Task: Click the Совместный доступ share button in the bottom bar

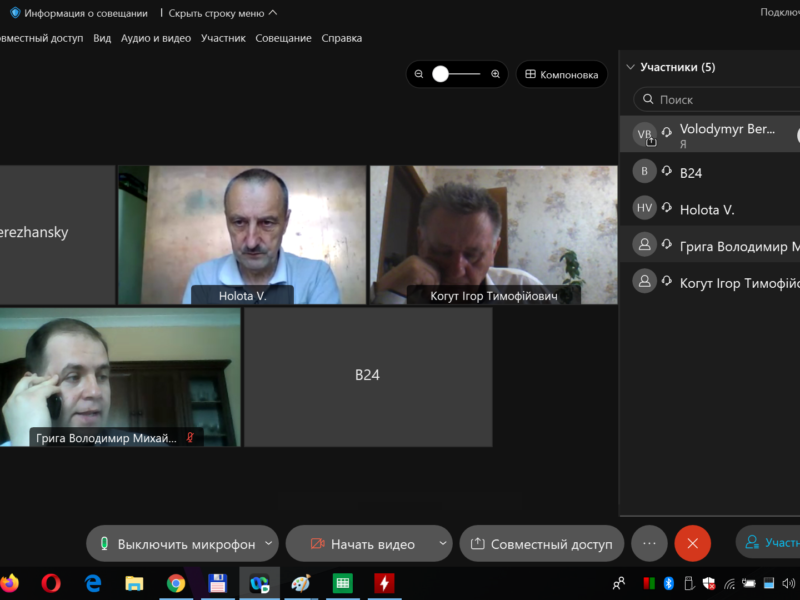Action: point(541,544)
